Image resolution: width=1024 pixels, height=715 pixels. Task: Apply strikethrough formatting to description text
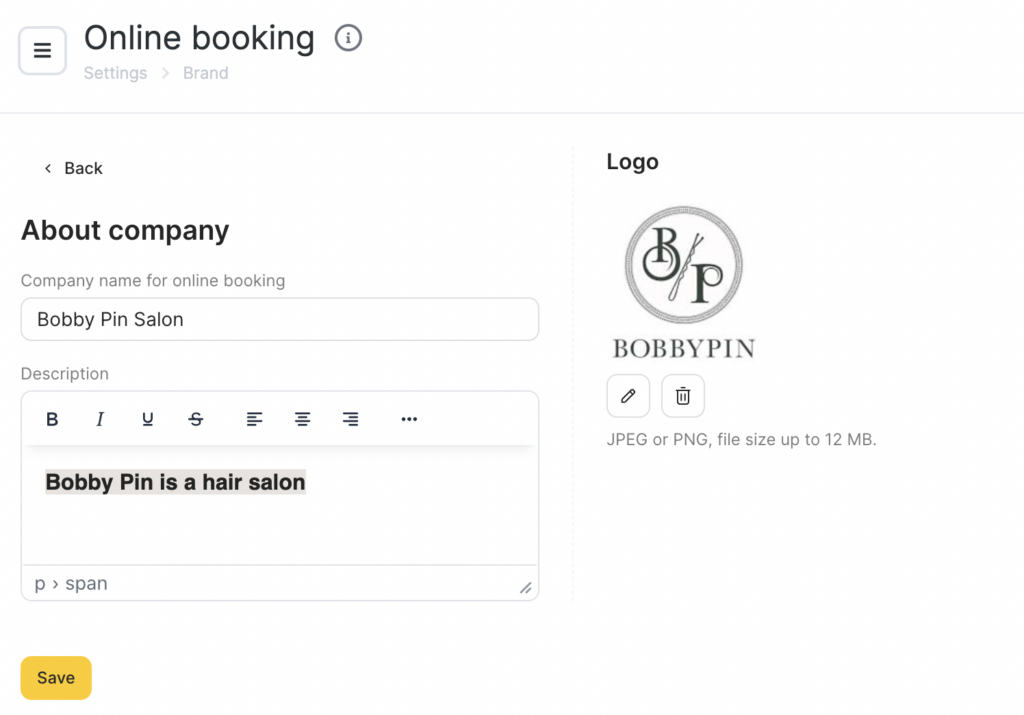point(196,419)
